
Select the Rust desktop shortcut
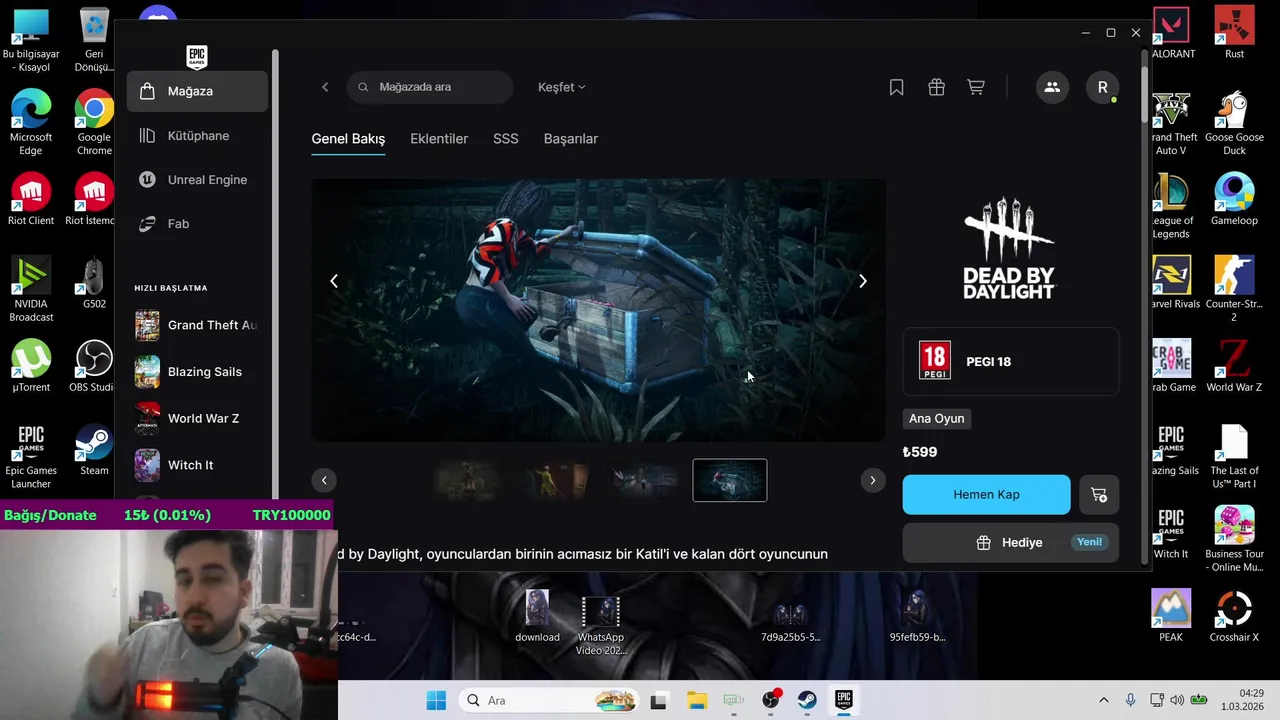[x=1234, y=33]
